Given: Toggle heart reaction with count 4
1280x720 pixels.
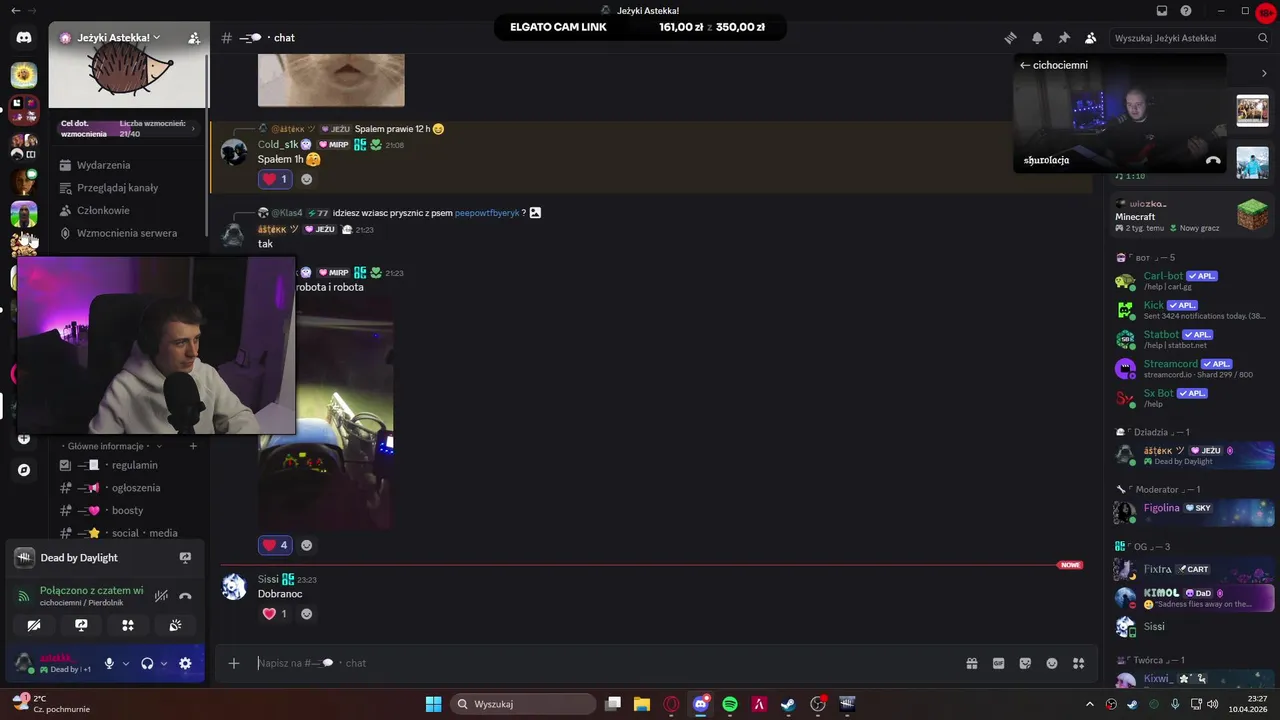Looking at the screenshot, I should (x=275, y=545).
